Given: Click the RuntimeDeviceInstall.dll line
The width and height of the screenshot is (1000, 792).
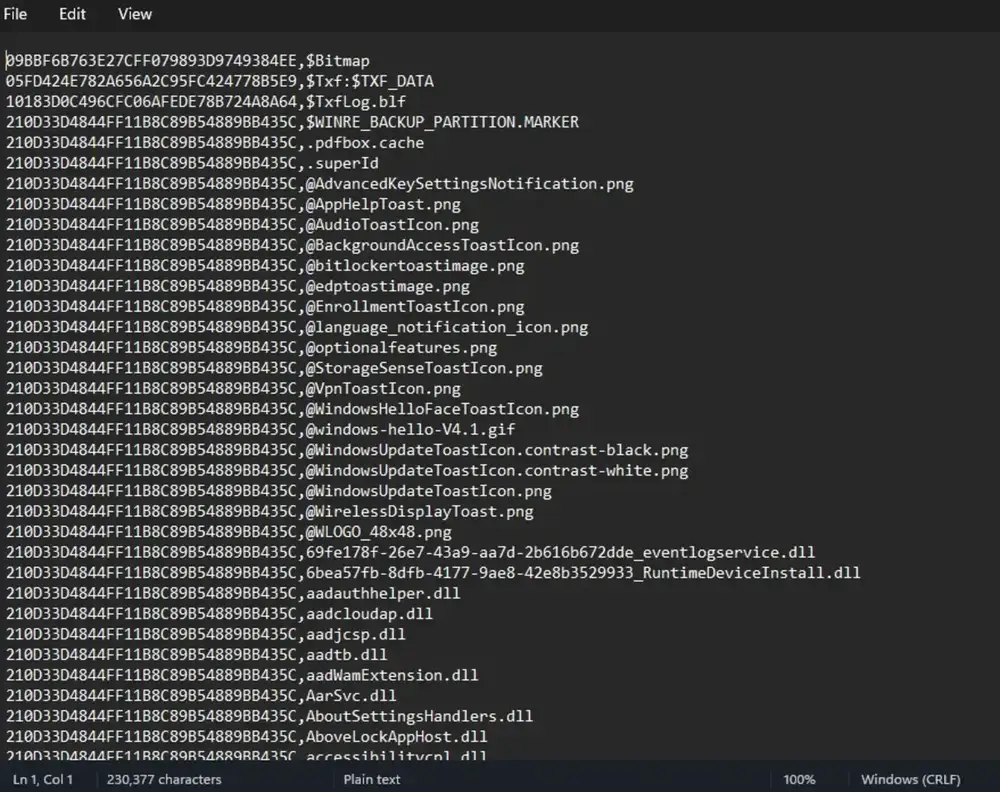Looking at the screenshot, I should click(x=433, y=573).
